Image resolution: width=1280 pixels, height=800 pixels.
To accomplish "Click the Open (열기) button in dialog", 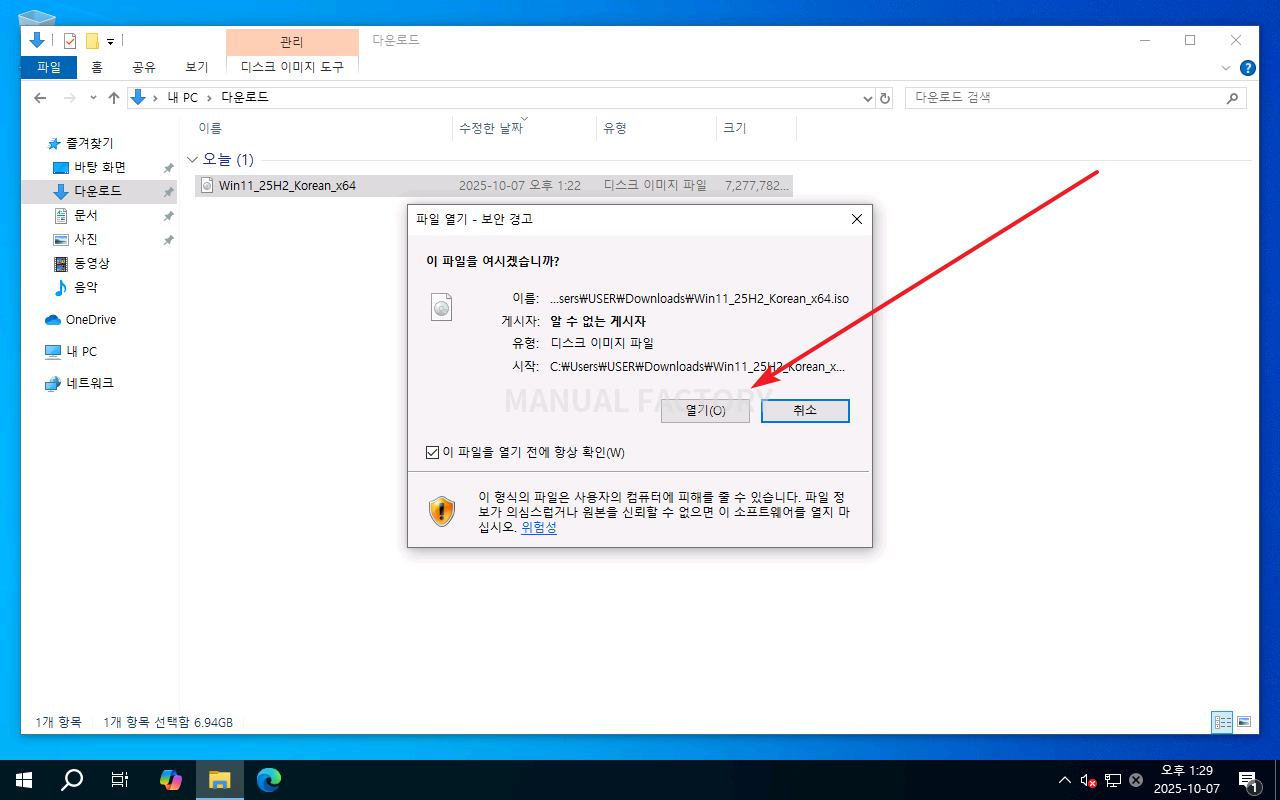I will coord(705,411).
